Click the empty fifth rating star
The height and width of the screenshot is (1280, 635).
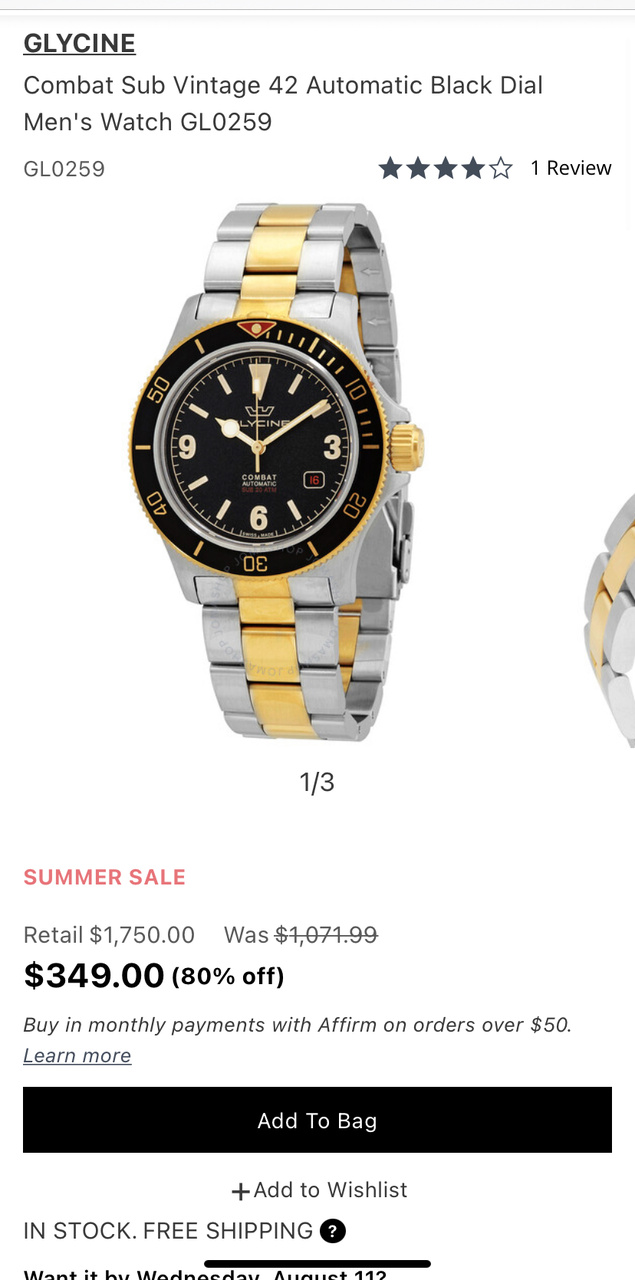click(501, 168)
